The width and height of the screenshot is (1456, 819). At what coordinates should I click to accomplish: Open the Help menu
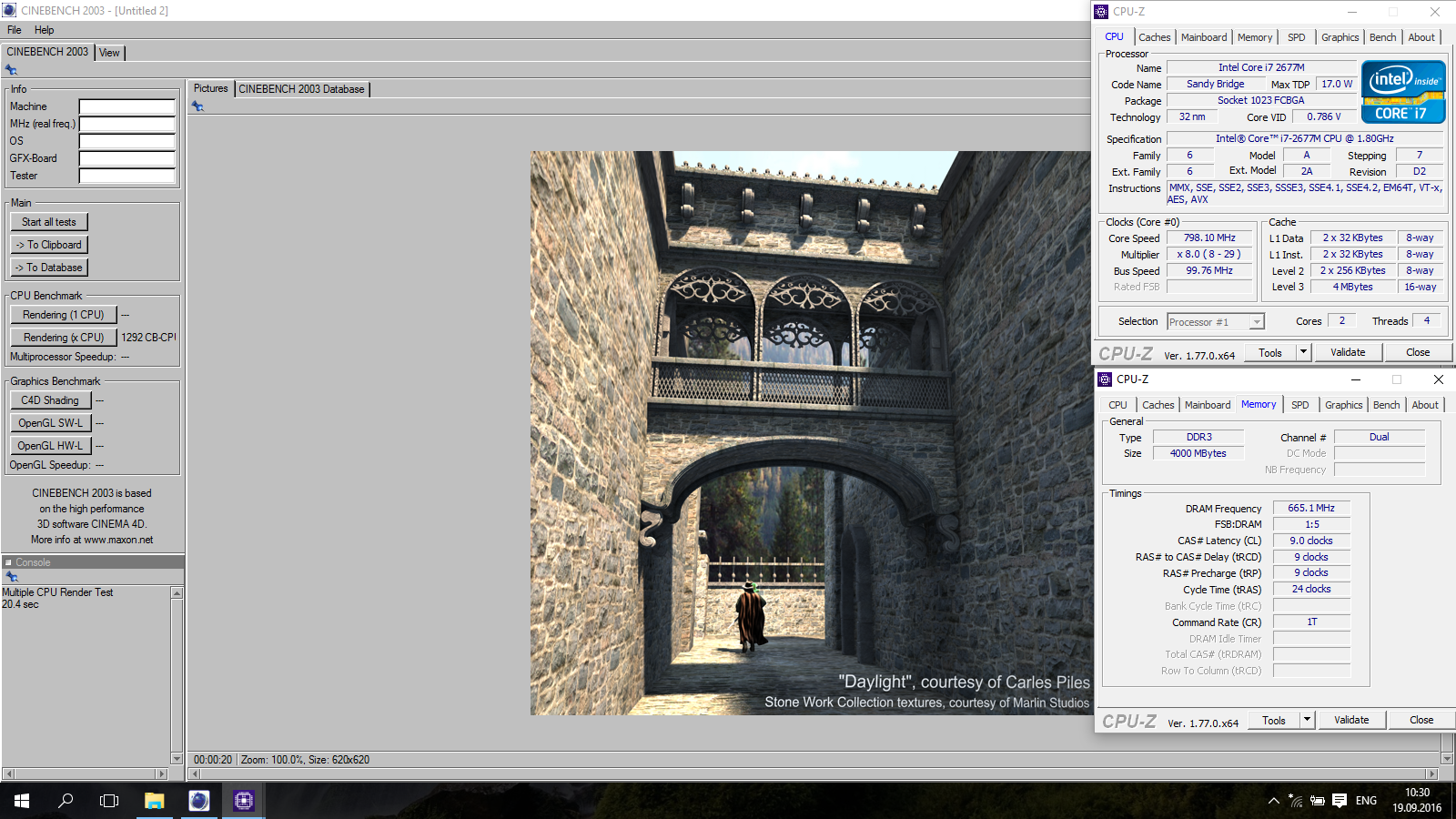point(45,30)
